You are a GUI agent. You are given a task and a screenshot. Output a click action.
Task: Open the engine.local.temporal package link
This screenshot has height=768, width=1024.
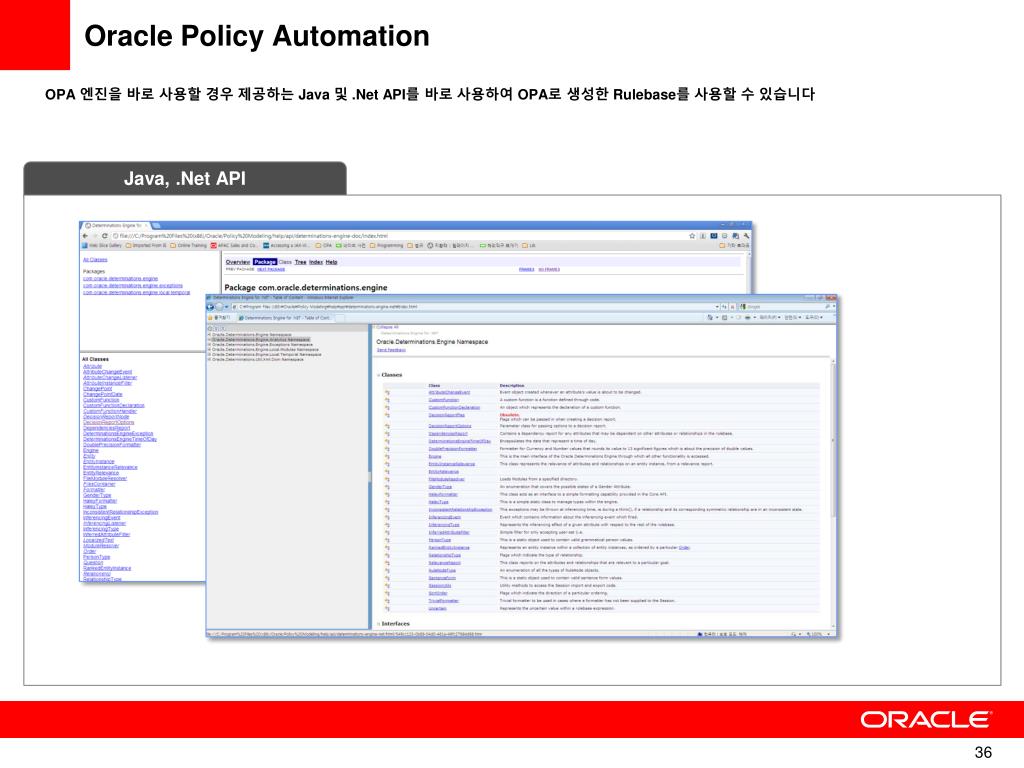click(x=136, y=293)
